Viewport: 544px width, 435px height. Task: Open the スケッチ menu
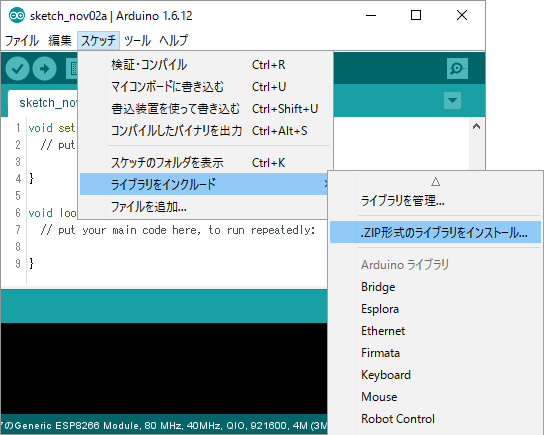click(x=99, y=41)
